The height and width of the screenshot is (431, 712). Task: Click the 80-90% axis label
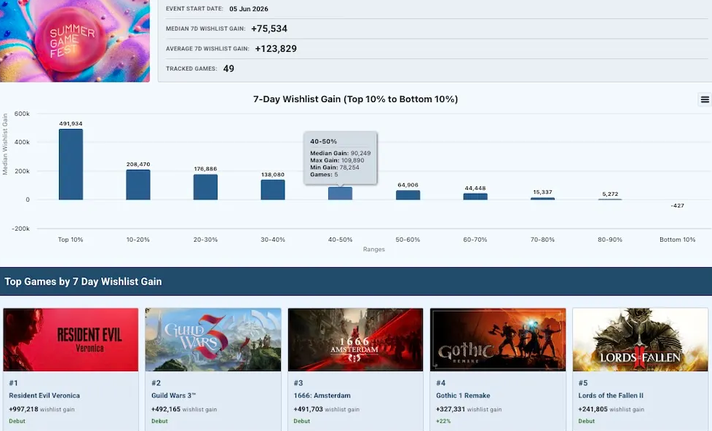(610, 239)
